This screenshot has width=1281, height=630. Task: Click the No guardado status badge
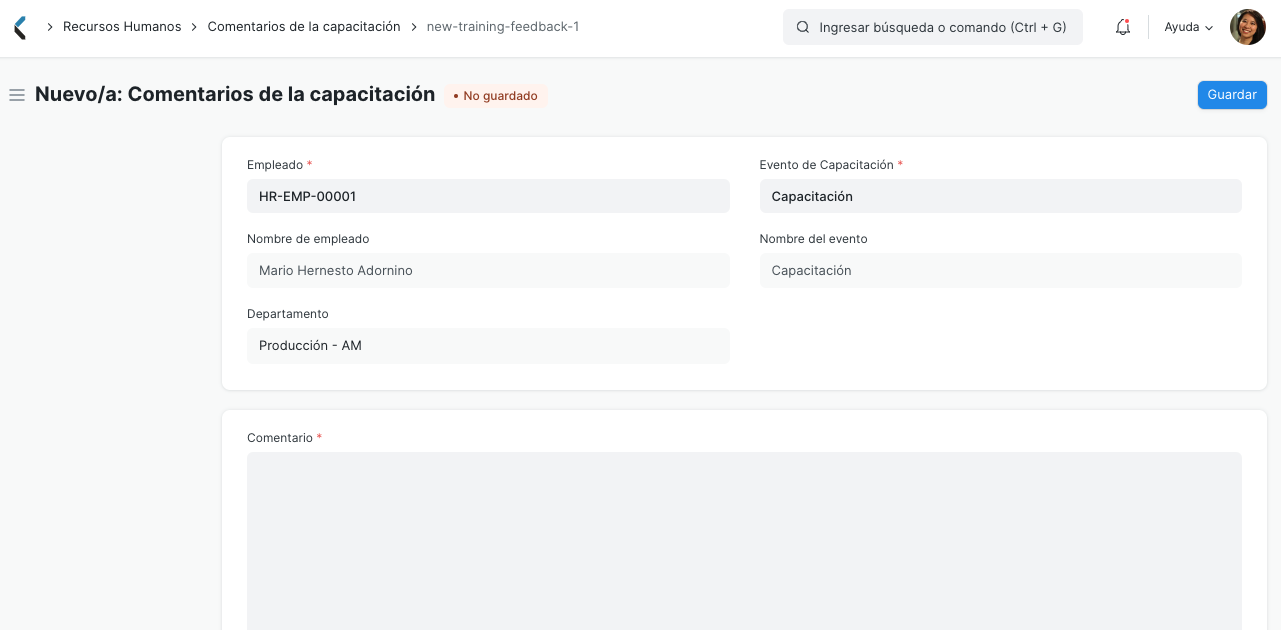(x=496, y=96)
